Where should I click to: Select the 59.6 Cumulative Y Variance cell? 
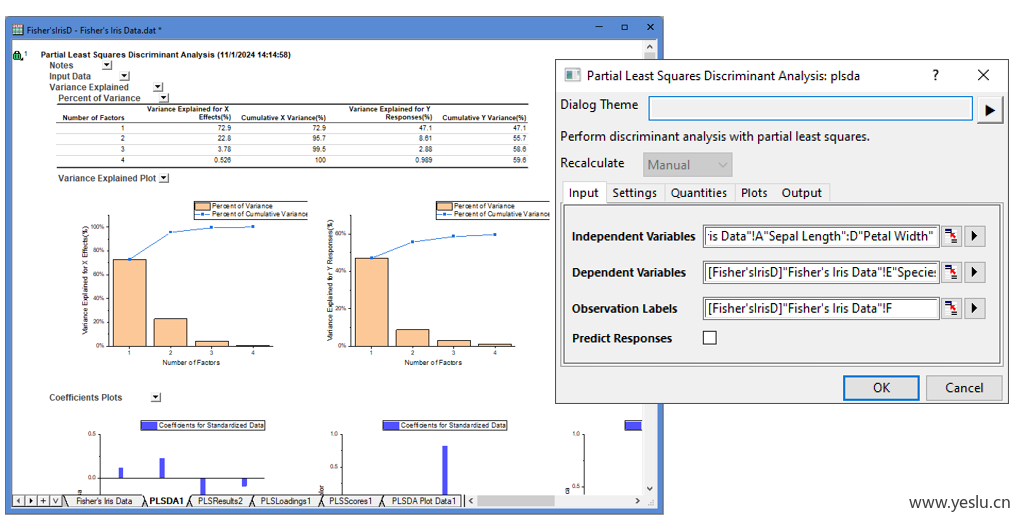tap(519, 160)
